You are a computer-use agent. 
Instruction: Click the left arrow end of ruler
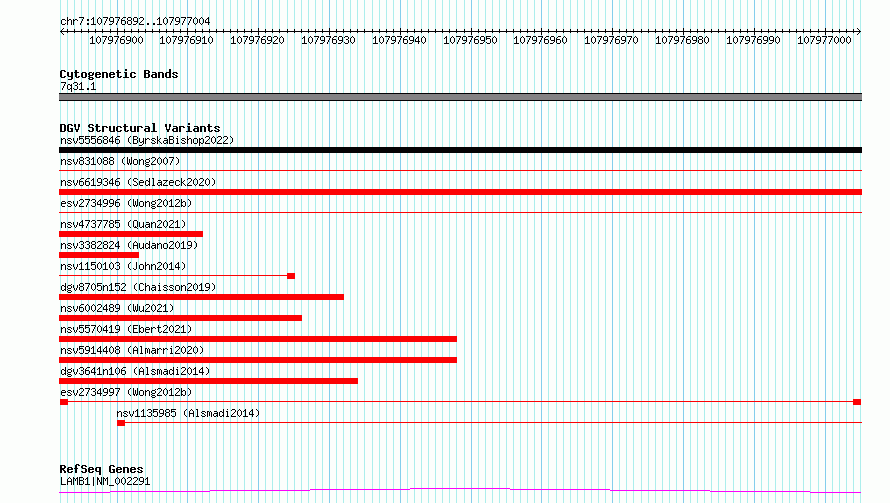click(62, 31)
